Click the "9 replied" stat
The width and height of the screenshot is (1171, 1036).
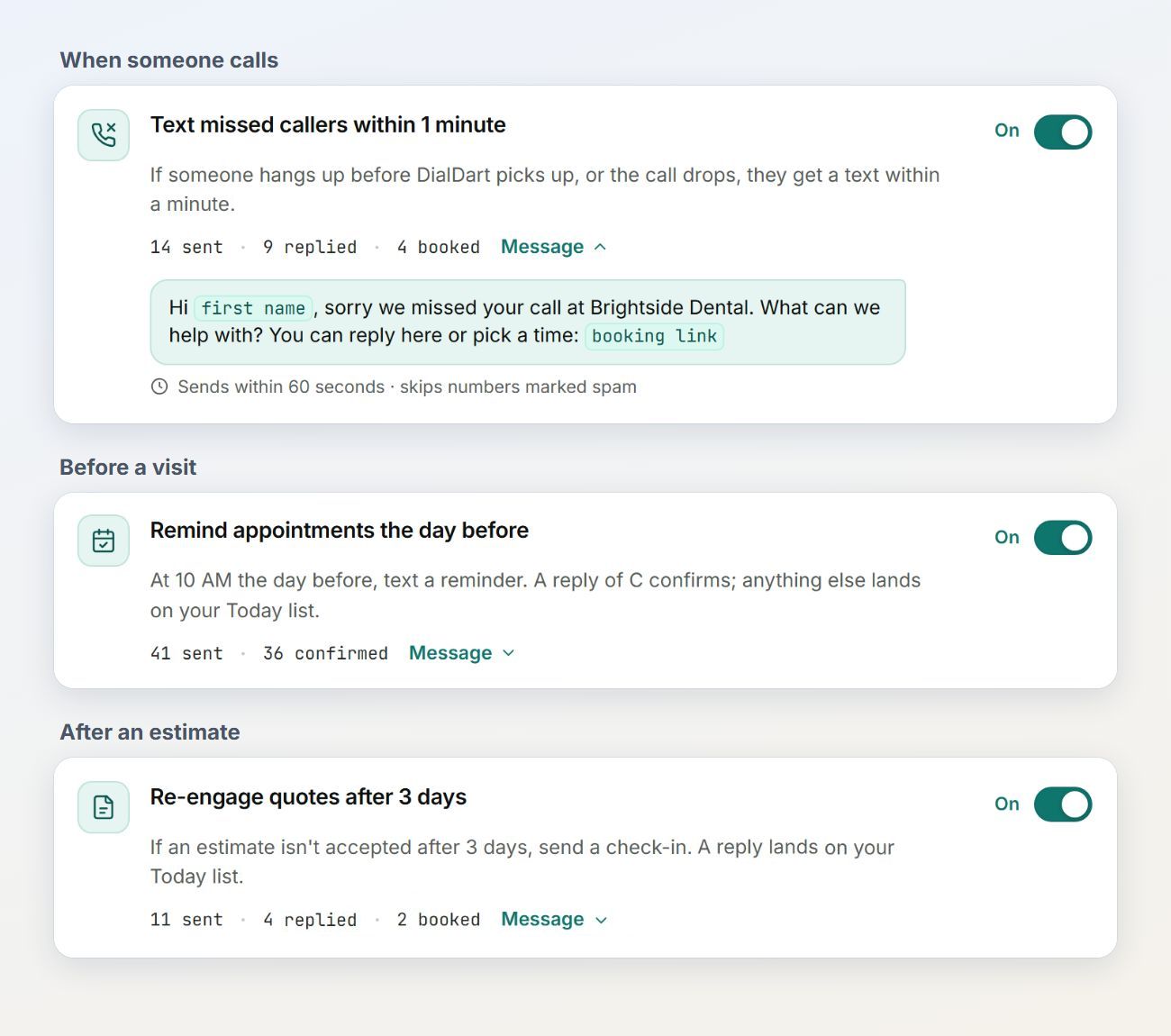pos(310,247)
